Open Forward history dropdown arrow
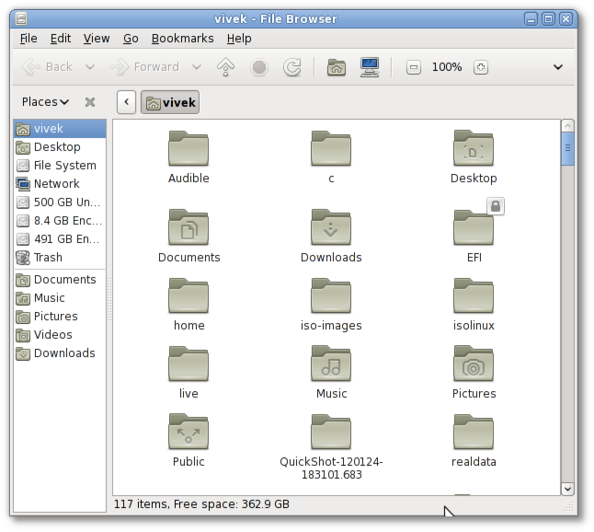594x532 pixels. pyautogui.click(x=196, y=67)
